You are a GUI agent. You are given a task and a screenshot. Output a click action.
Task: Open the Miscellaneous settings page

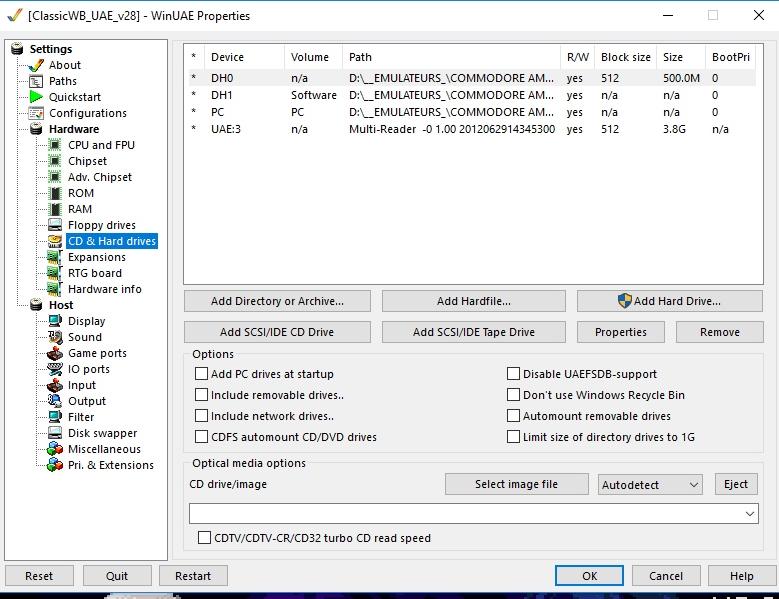[104, 449]
